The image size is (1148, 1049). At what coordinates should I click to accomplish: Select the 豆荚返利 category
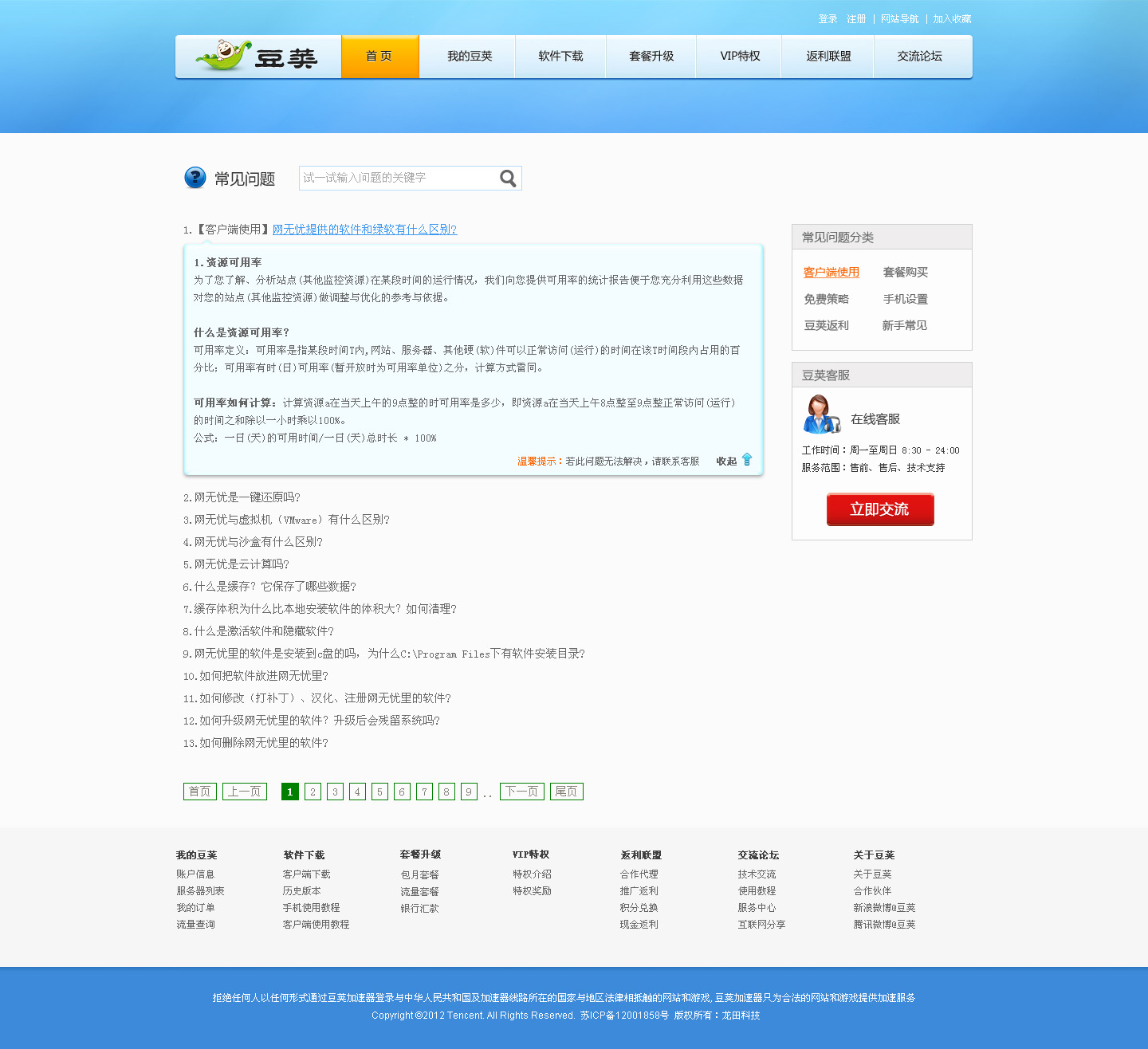827,326
